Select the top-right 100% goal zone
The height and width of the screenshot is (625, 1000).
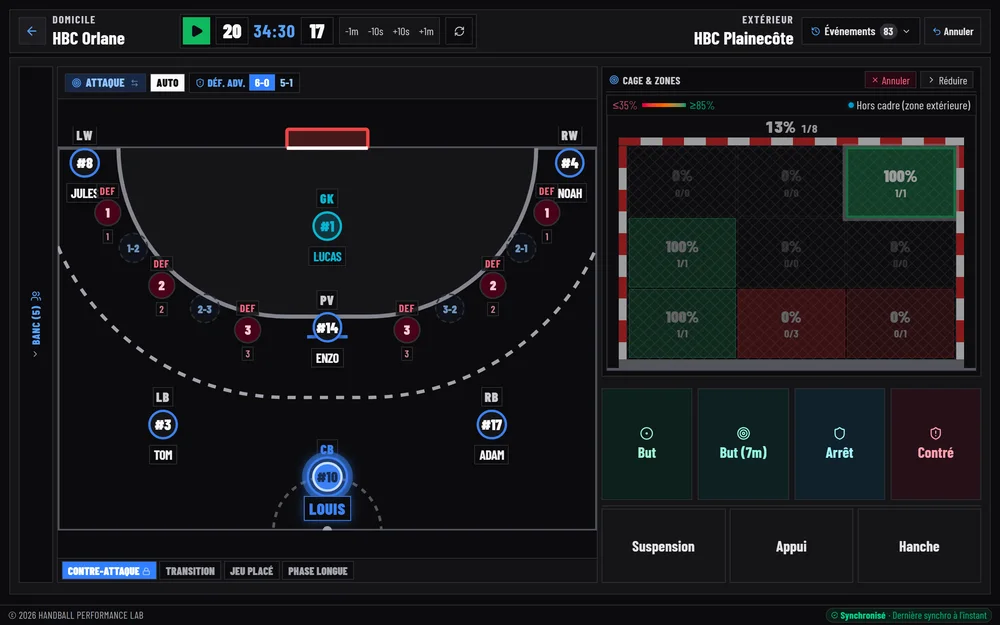[900, 183]
